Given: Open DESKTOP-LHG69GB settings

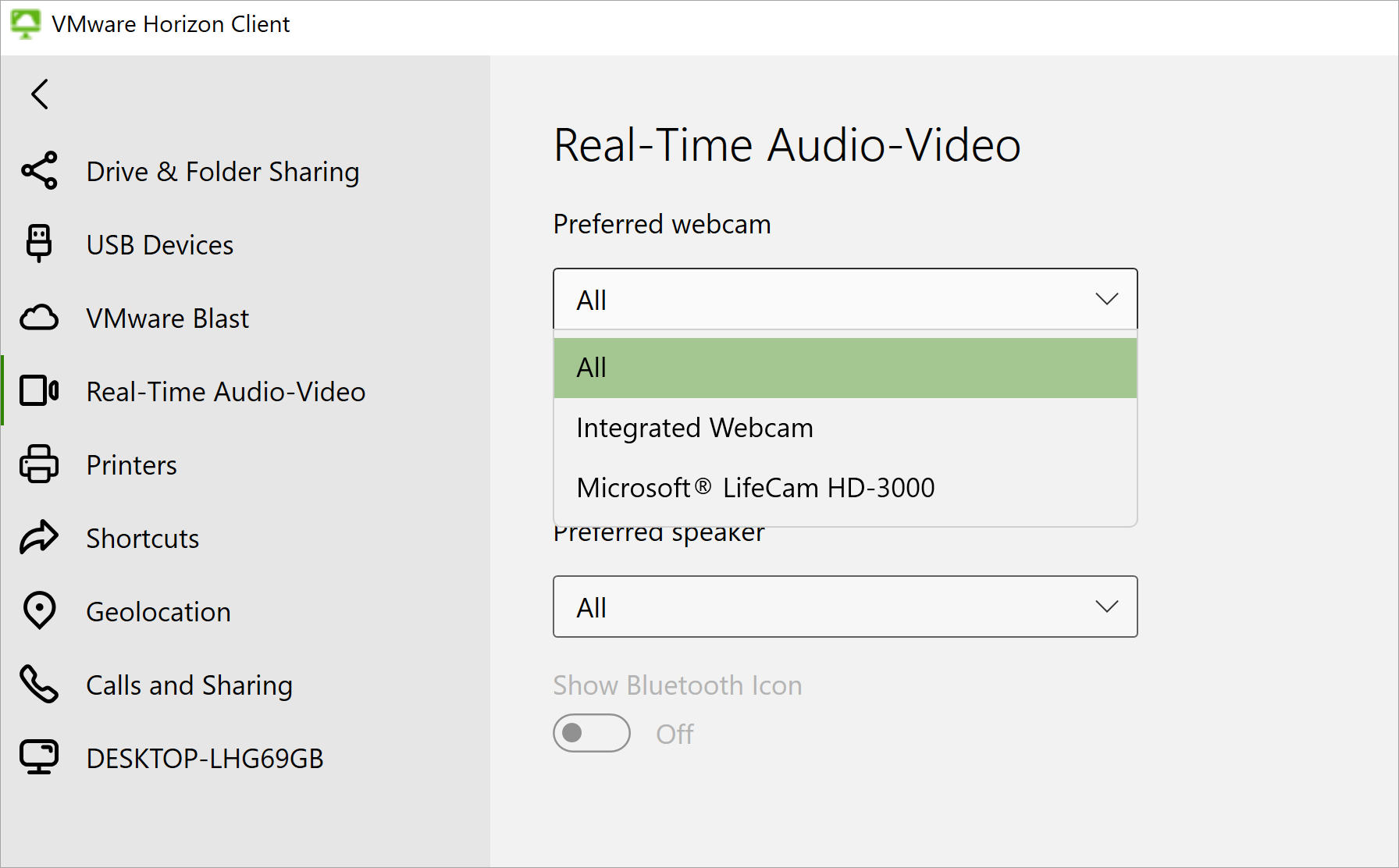Looking at the screenshot, I should (x=245, y=758).
